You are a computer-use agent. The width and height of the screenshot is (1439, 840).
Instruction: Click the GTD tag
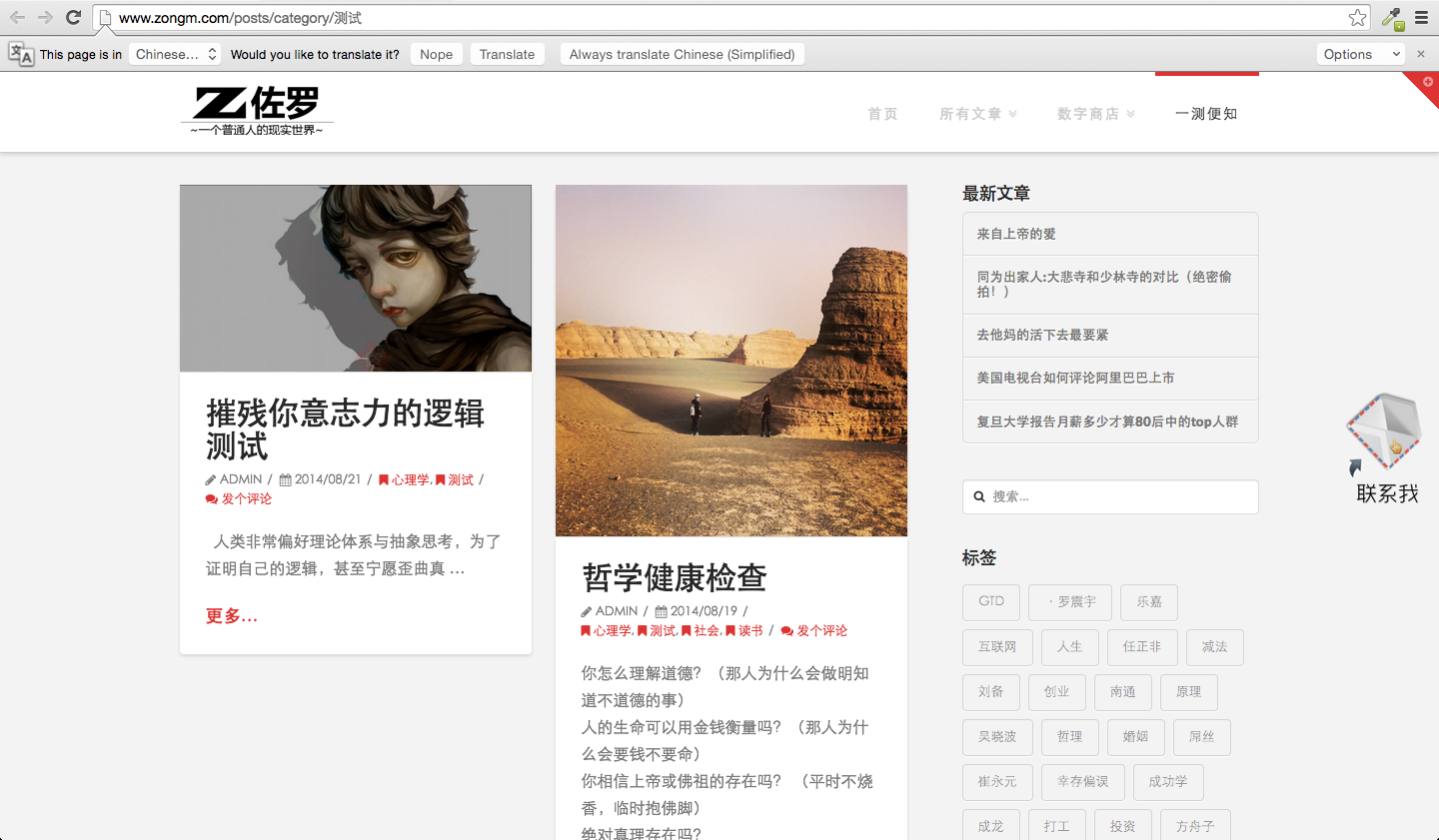991,601
